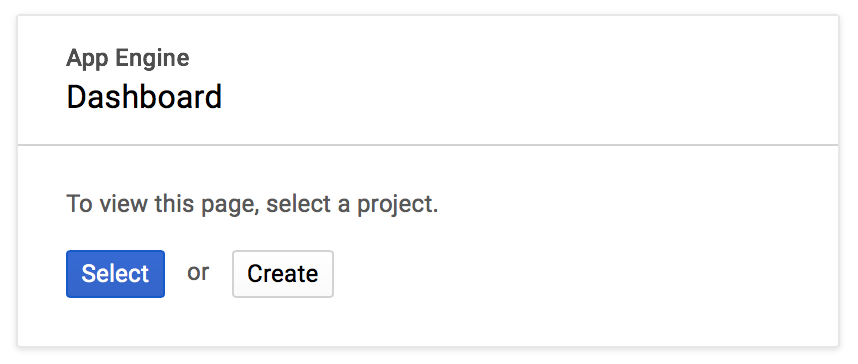Image resolution: width=858 pixels, height=364 pixels.
Task: Click the white Create project button
Action: point(282,274)
